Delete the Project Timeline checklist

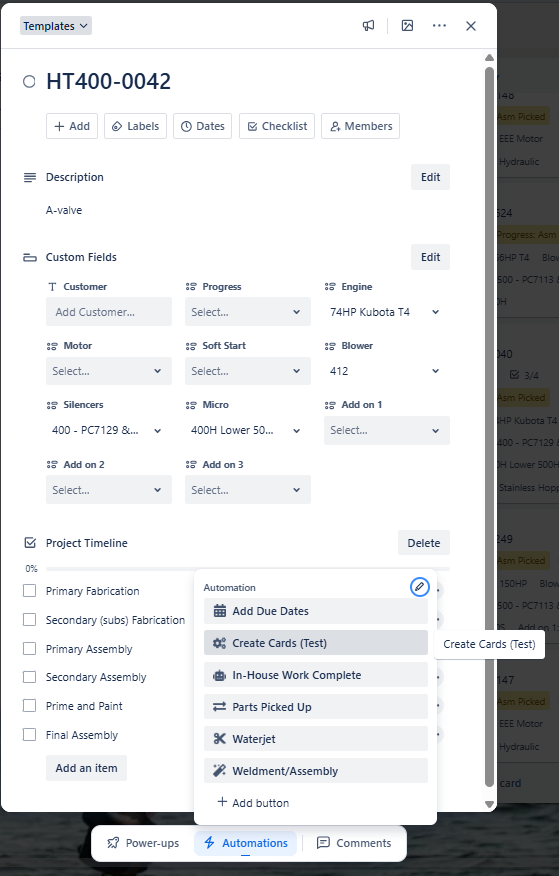tap(424, 542)
